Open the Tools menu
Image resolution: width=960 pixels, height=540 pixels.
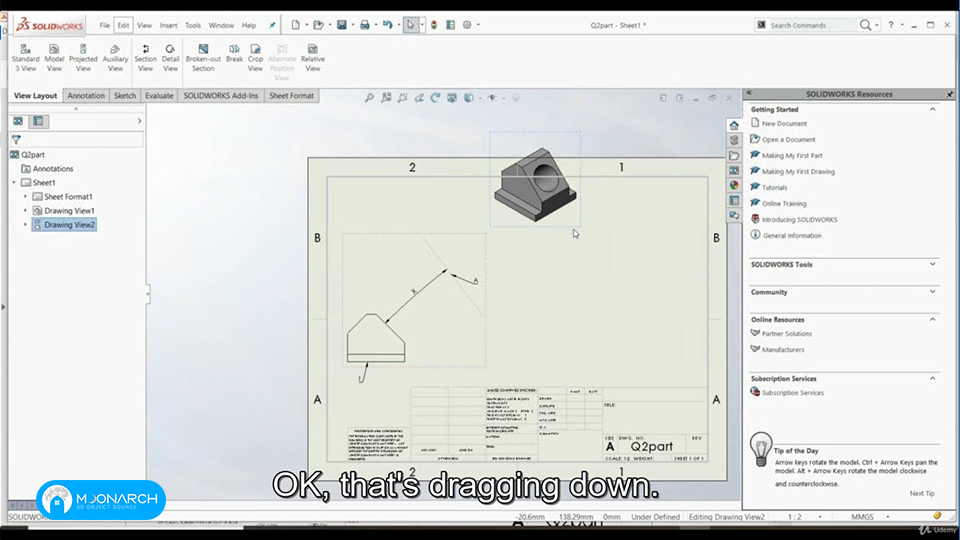point(193,25)
